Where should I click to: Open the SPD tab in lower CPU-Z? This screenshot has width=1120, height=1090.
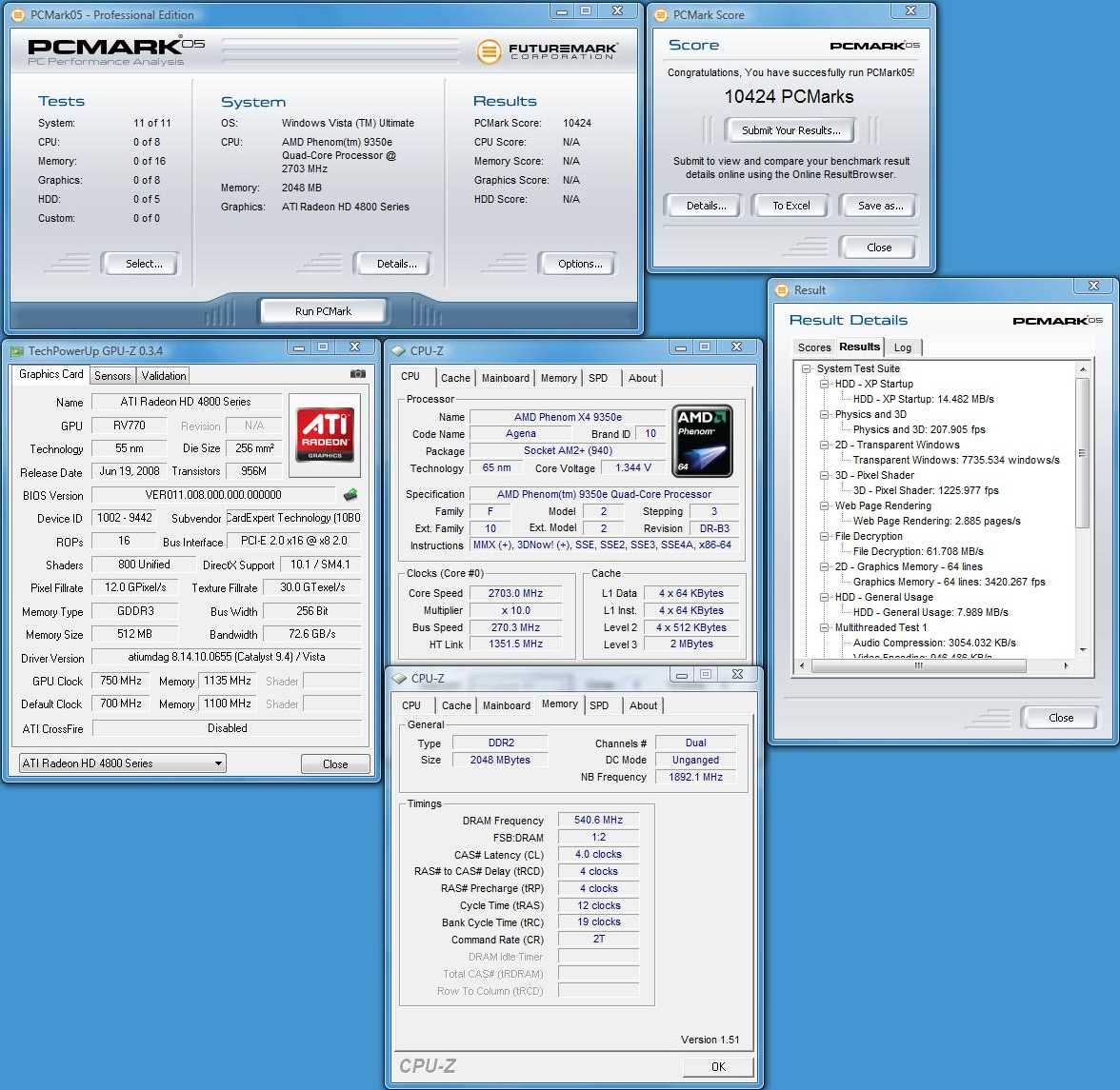tap(599, 705)
